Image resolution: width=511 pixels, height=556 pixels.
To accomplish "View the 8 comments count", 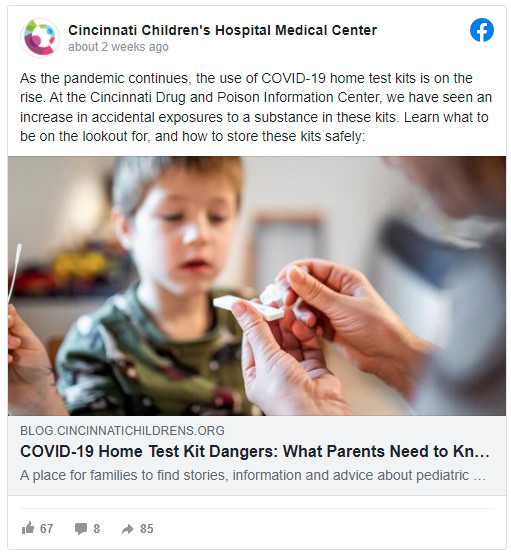I will point(96,529).
